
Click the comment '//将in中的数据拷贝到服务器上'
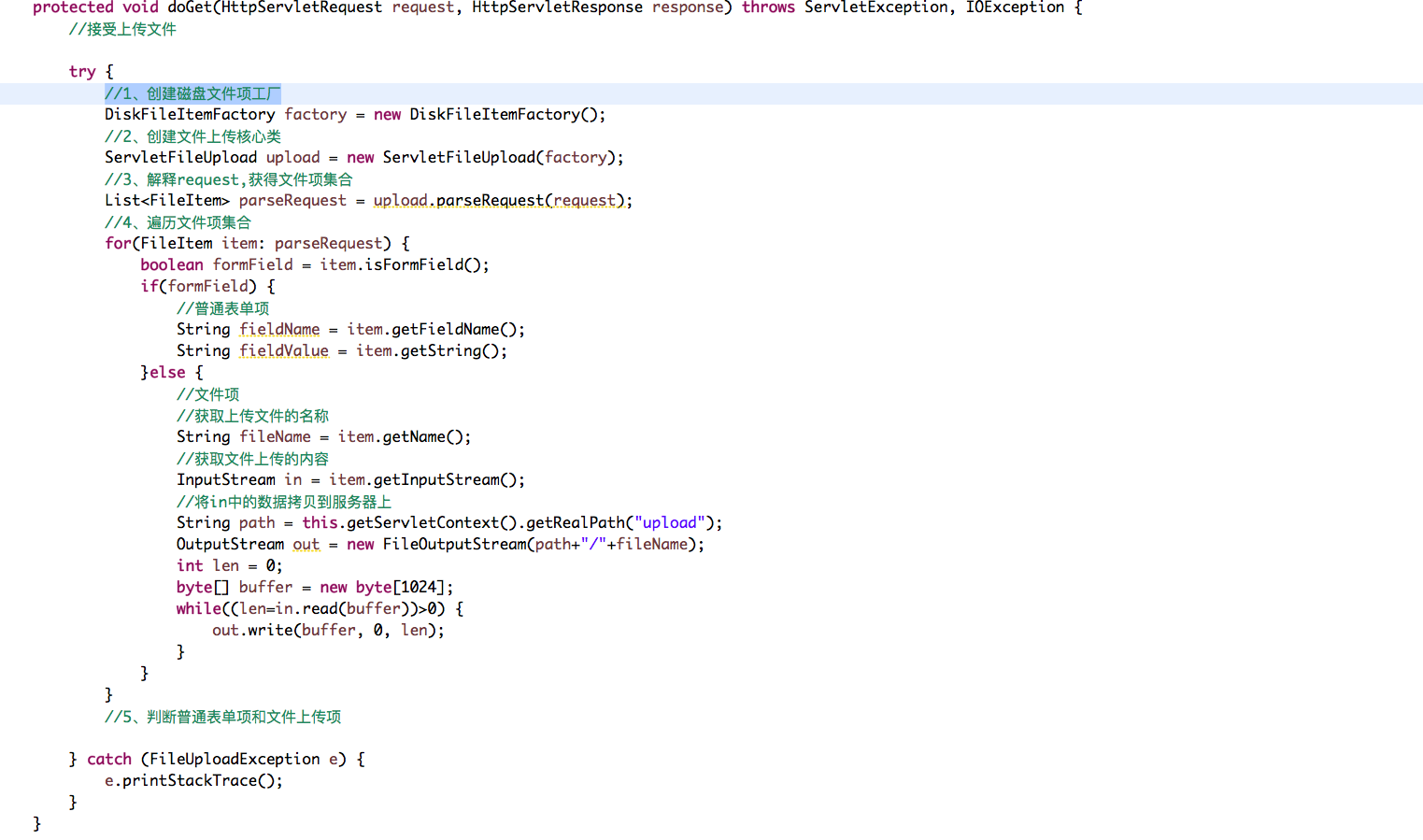[x=284, y=502]
